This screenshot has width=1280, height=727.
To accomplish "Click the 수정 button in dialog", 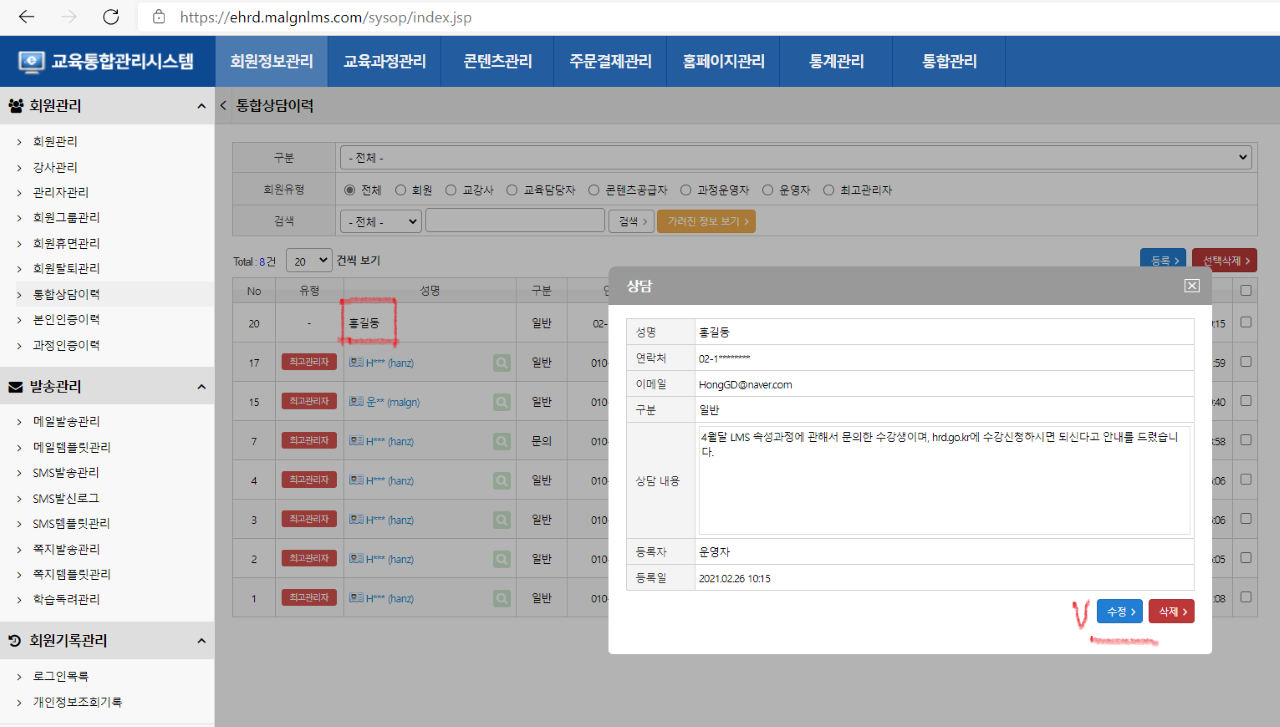I will pos(1119,611).
